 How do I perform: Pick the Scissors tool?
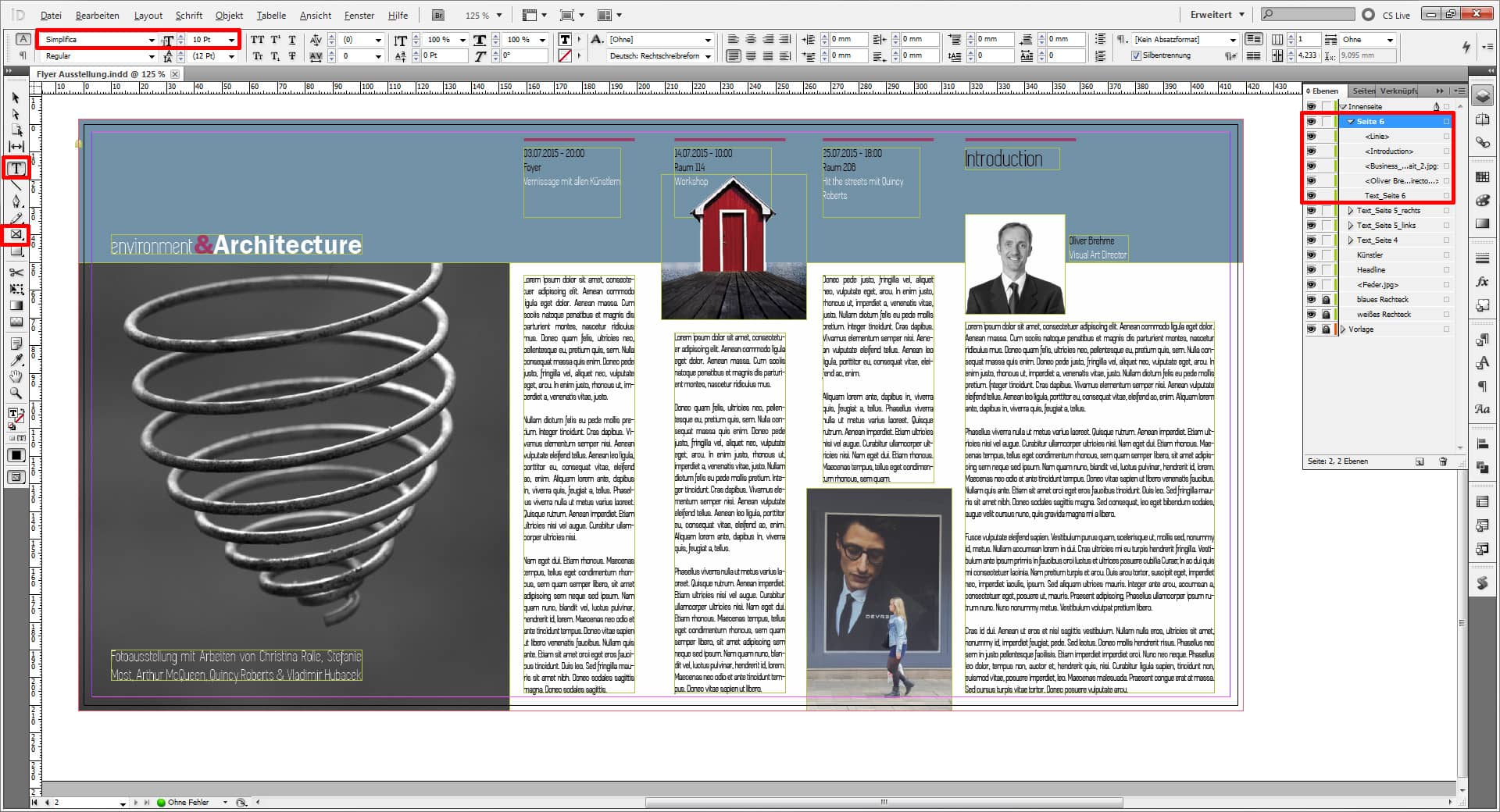click(16, 272)
